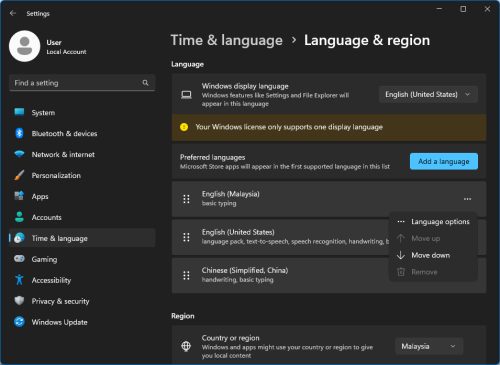Click the Time & language clock globe icon
The image size is (500, 365).
click(19, 238)
